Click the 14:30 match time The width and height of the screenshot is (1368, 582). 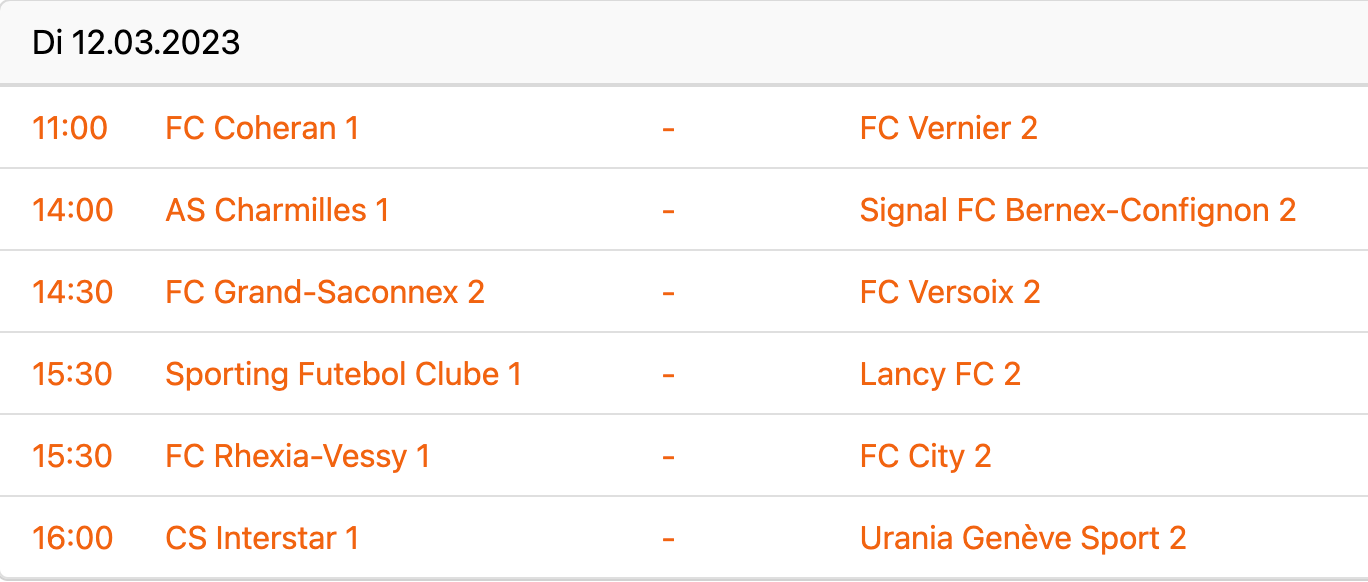point(72,292)
